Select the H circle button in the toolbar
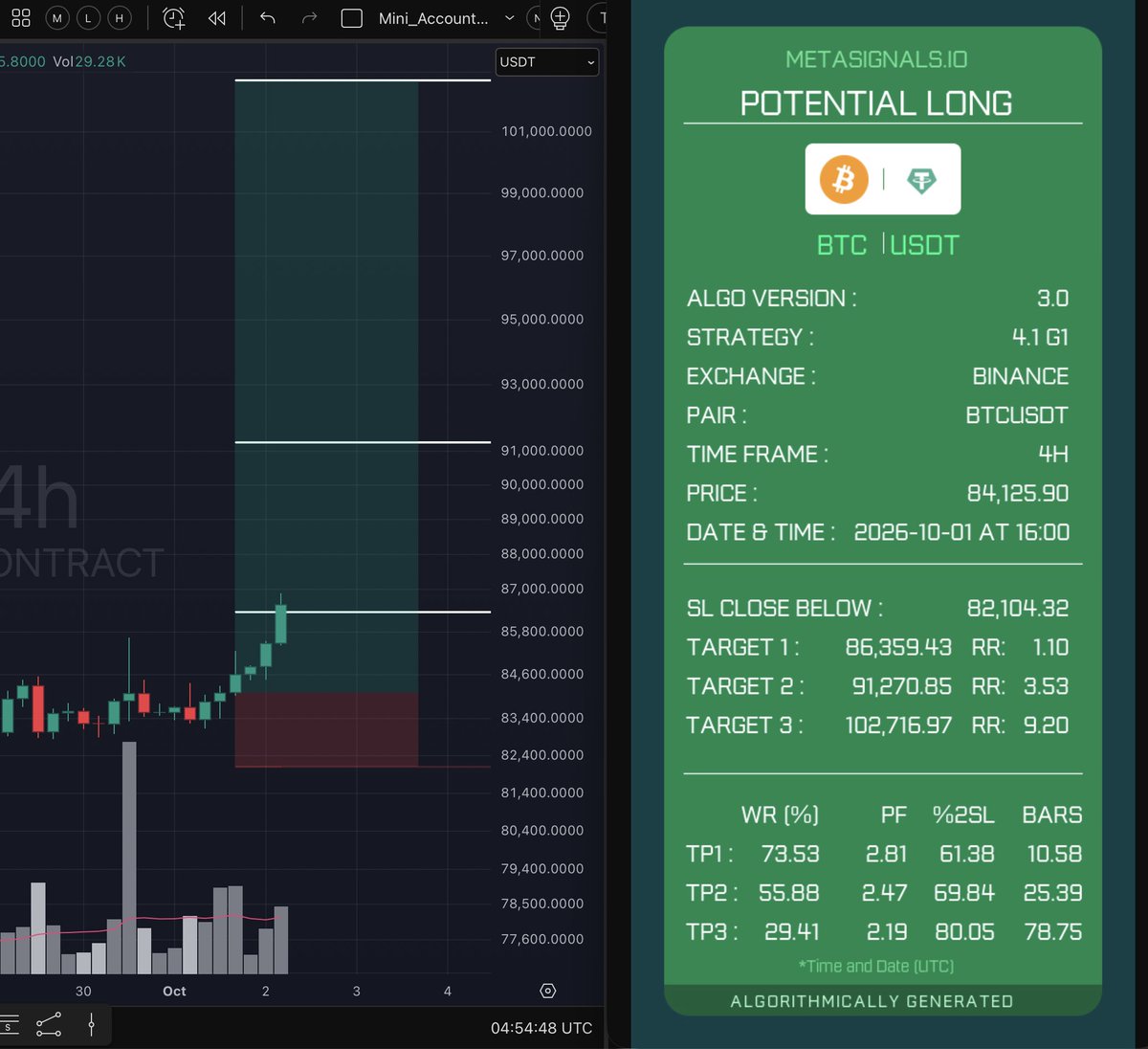1148x1049 pixels. pos(119,17)
